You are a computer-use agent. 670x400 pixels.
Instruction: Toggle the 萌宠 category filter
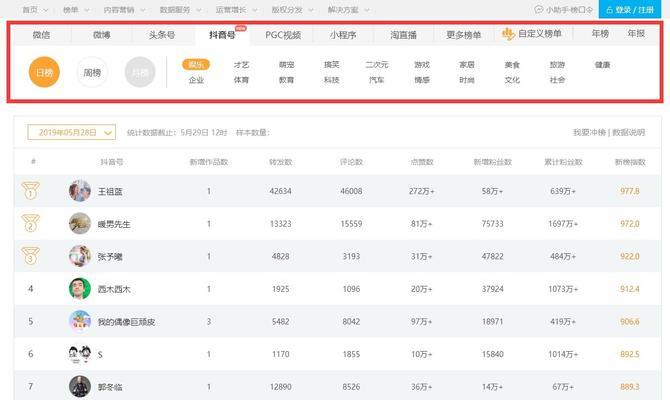click(286, 65)
